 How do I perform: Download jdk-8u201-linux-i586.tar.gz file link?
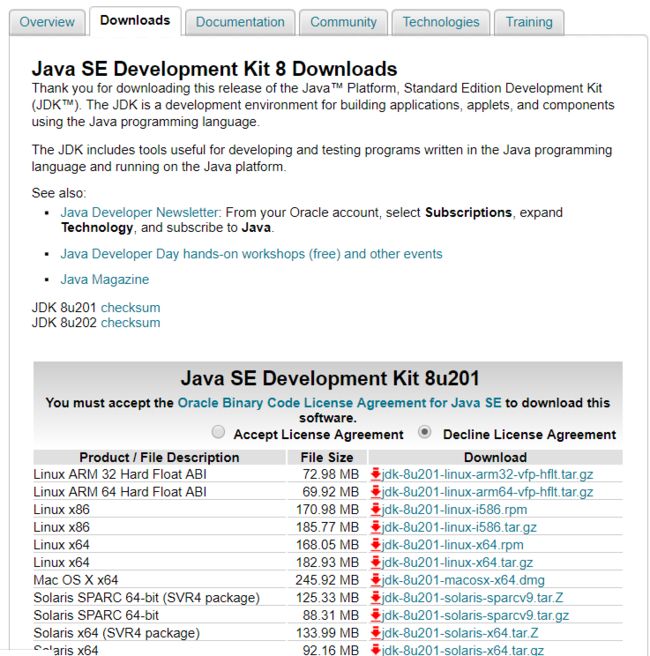[459, 527]
